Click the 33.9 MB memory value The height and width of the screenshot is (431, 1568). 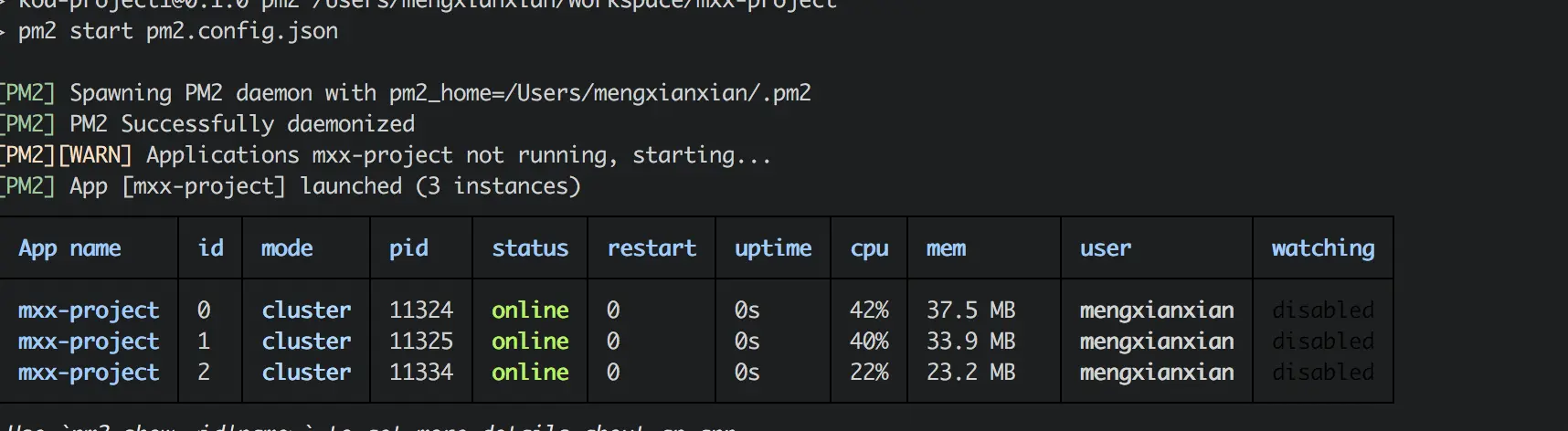(970, 342)
